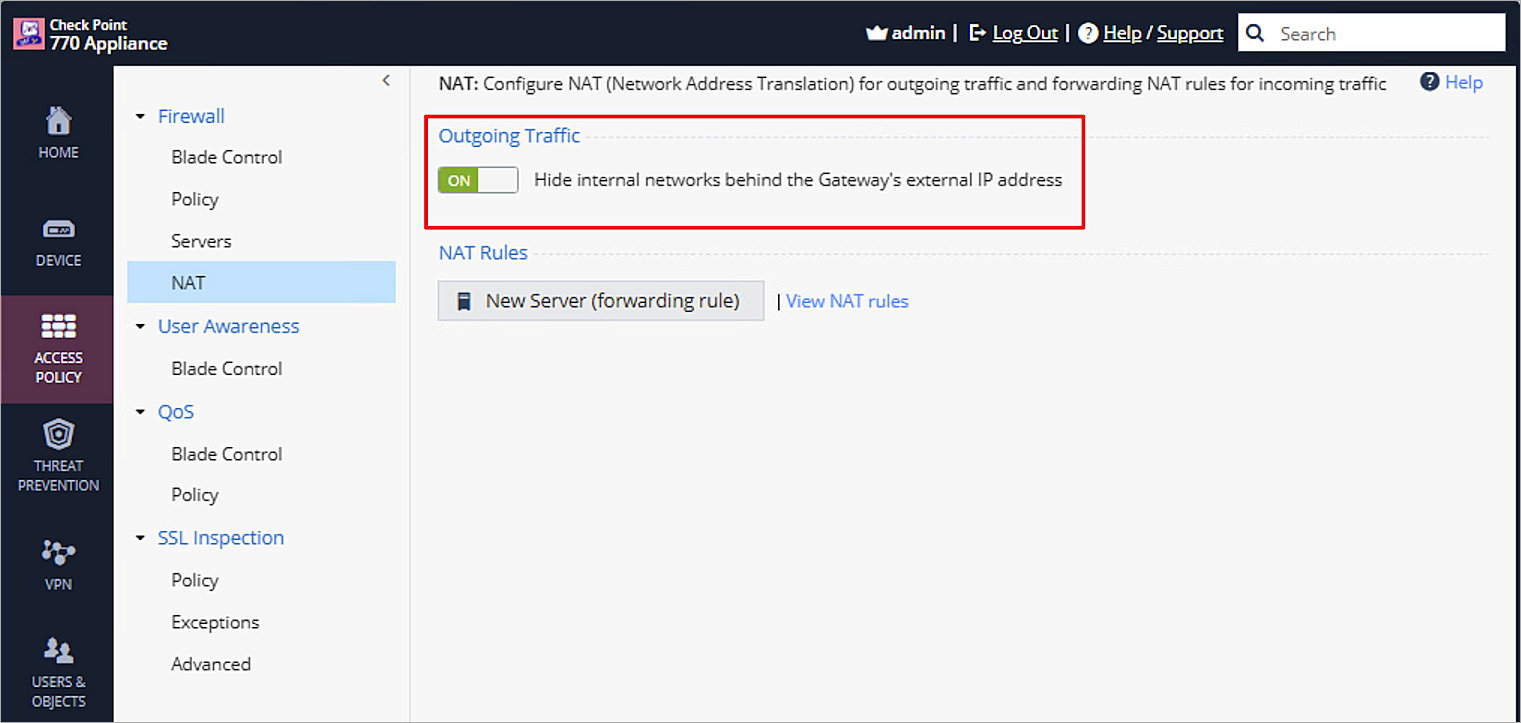The height and width of the screenshot is (723, 1521).
Task: Open the HOME navigation icon
Action: tap(57, 130)
